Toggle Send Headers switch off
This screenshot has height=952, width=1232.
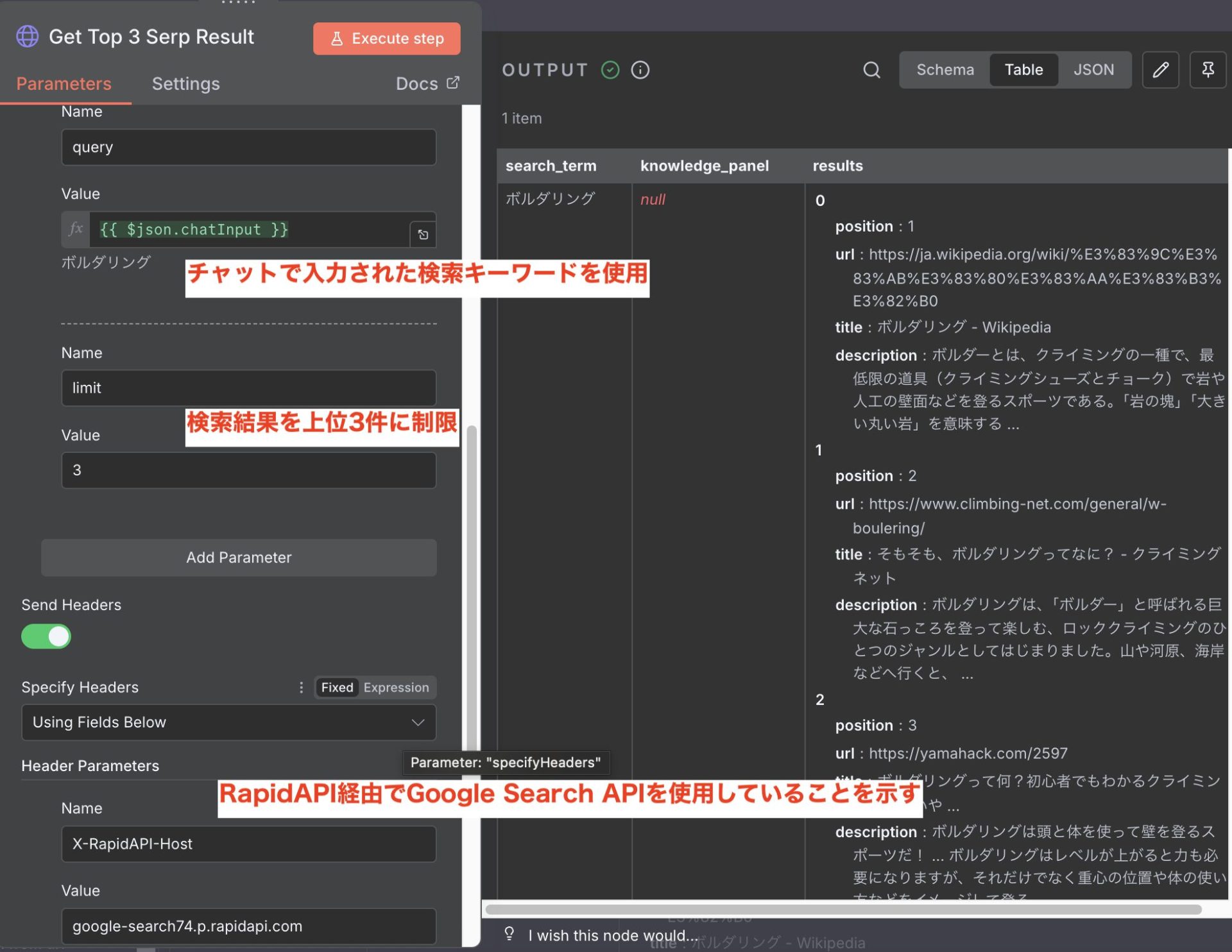pos(46,636)
